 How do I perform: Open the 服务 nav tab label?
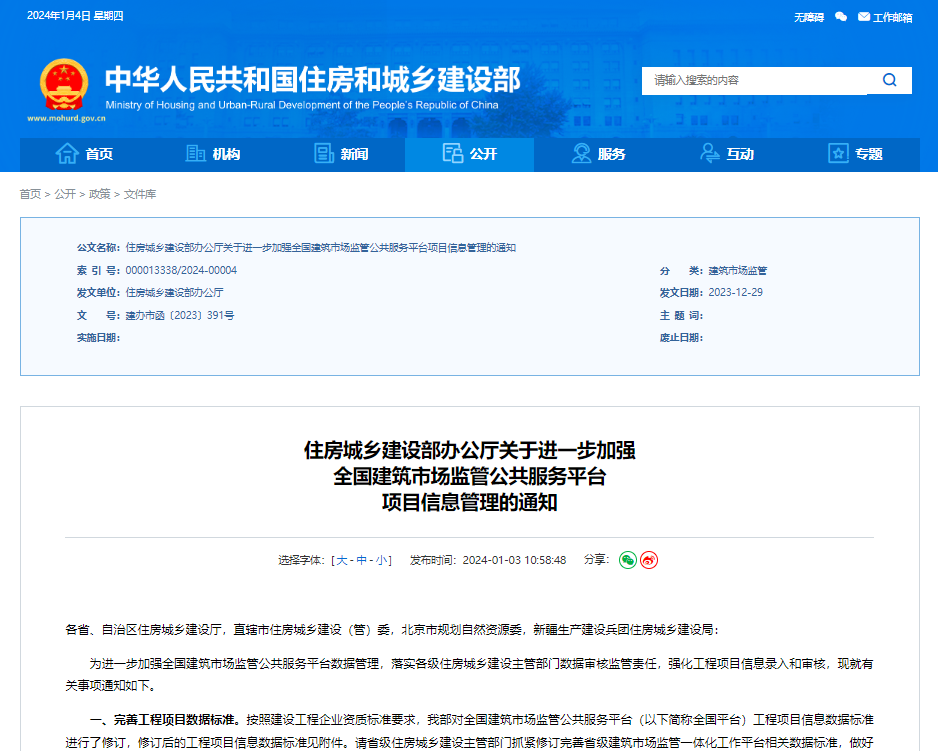click(611, 154)
